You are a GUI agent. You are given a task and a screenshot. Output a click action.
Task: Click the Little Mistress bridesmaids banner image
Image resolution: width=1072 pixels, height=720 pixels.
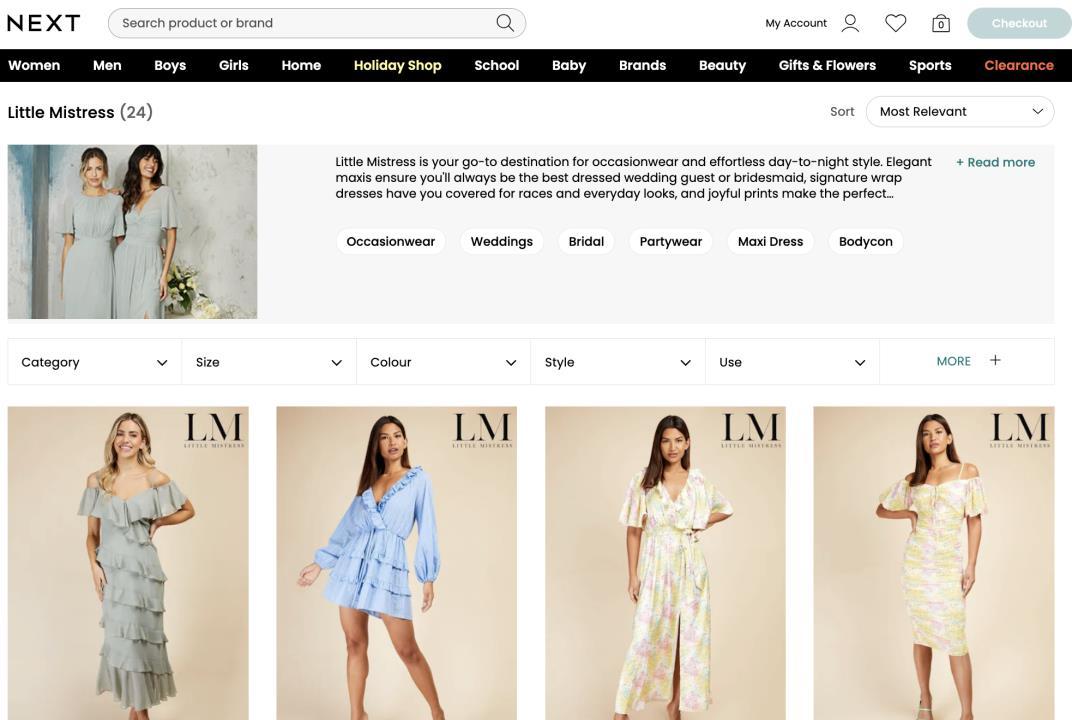(x=133, y=232)
